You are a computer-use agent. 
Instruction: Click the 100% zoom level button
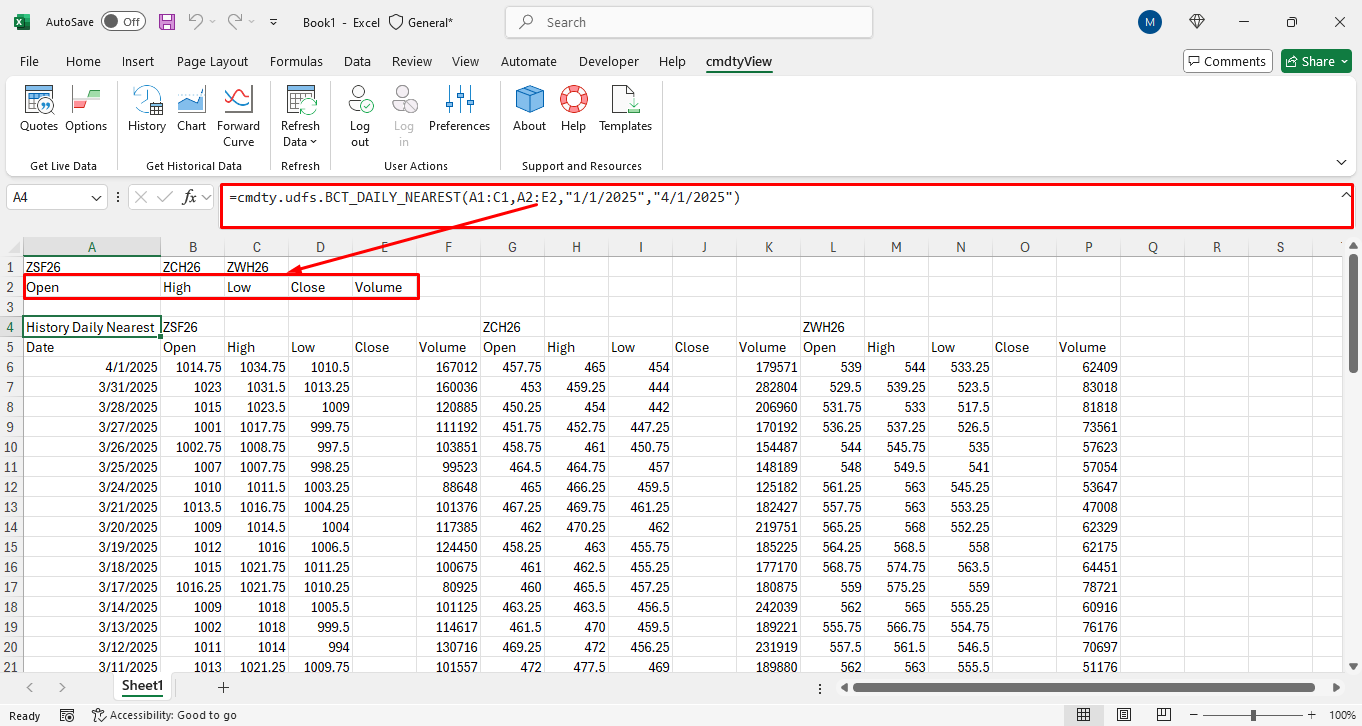pos(1342,715)
